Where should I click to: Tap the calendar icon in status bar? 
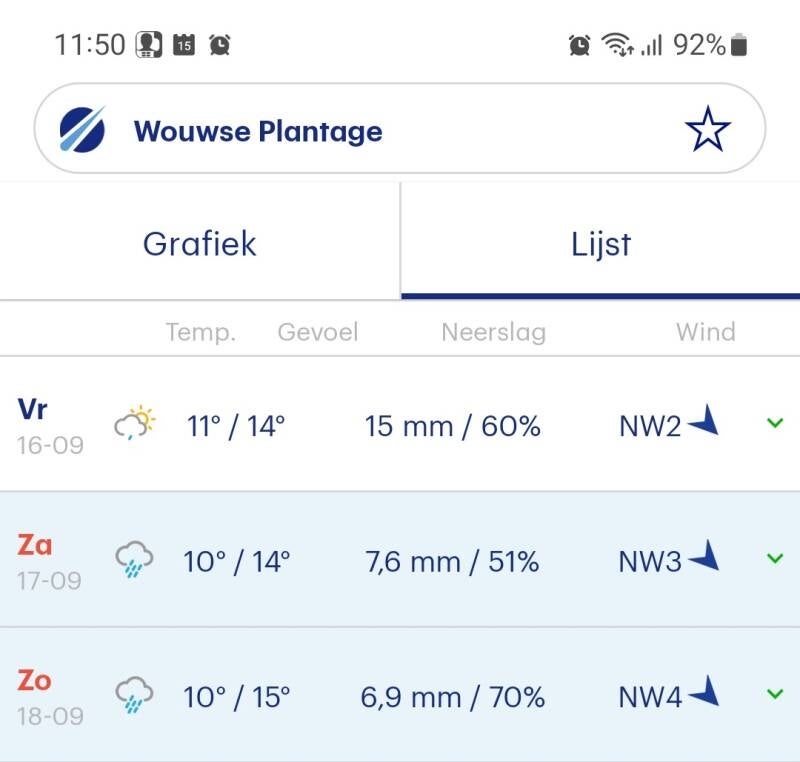coord(184,45)
